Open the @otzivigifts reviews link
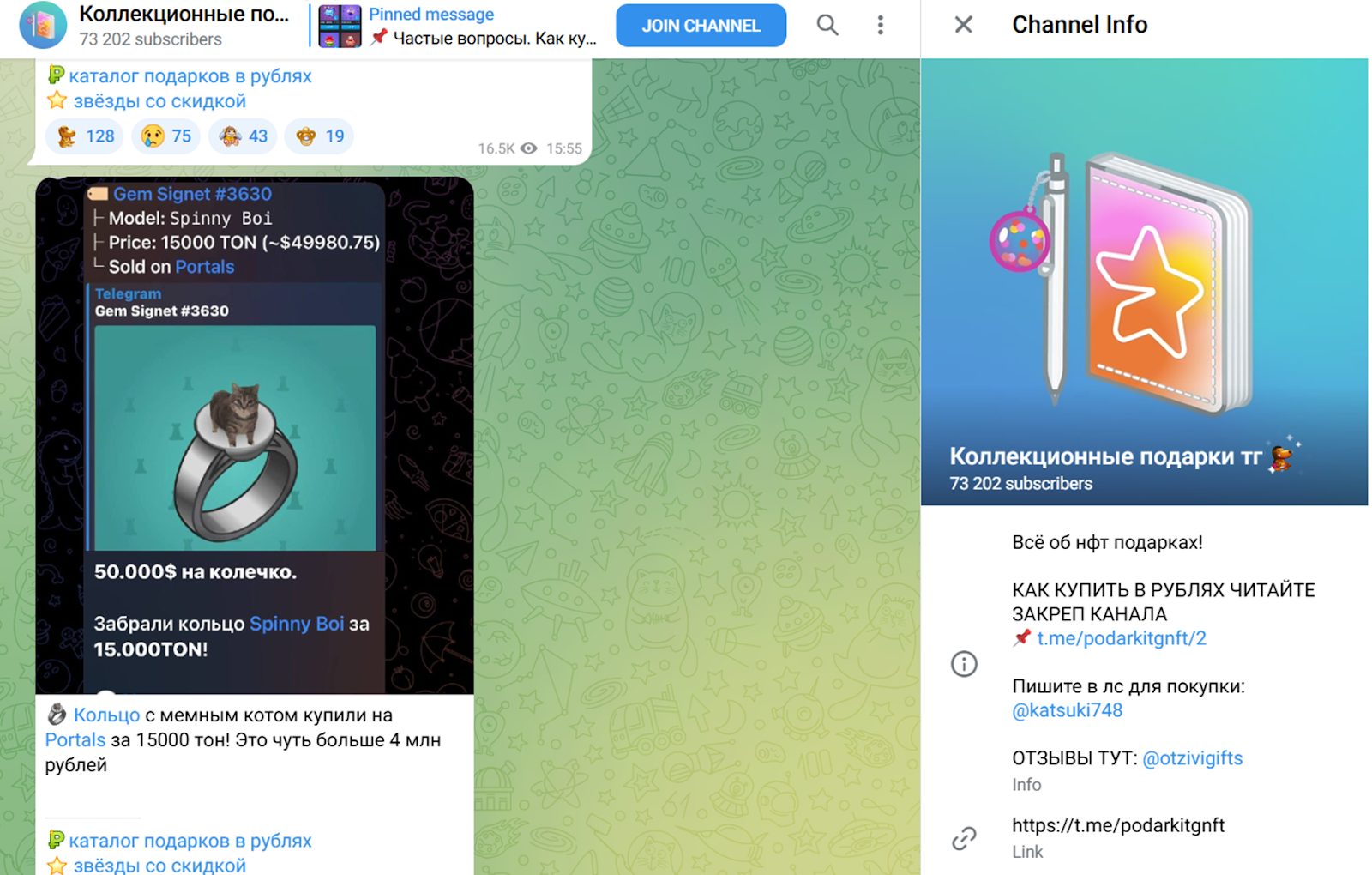Screen dimensions: 1372x875 pos(1193,758)
